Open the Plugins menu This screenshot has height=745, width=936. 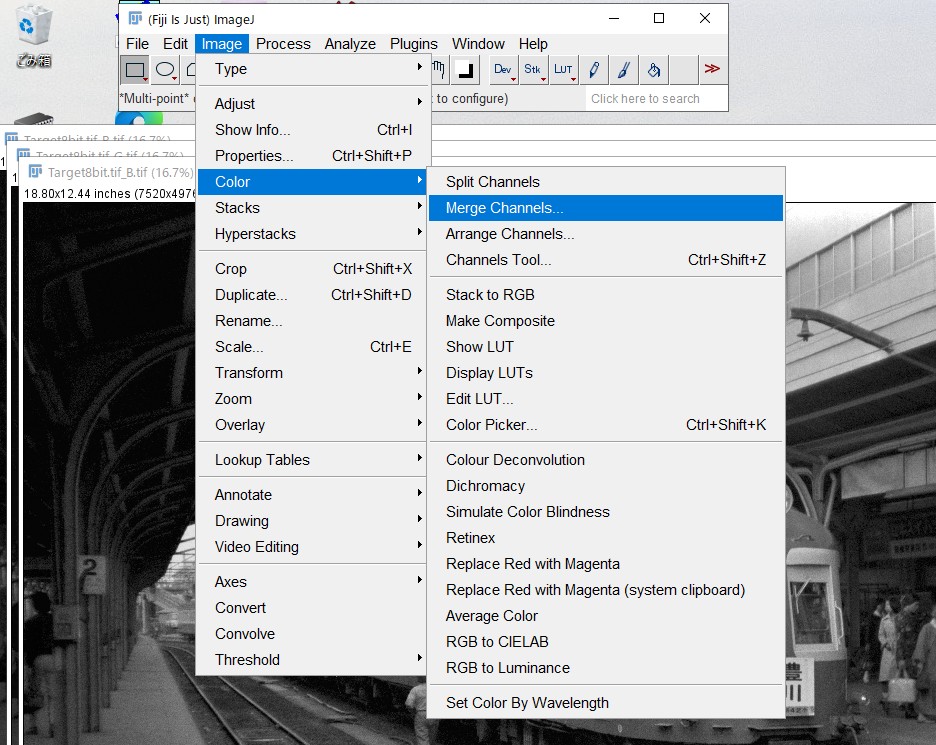414,44
